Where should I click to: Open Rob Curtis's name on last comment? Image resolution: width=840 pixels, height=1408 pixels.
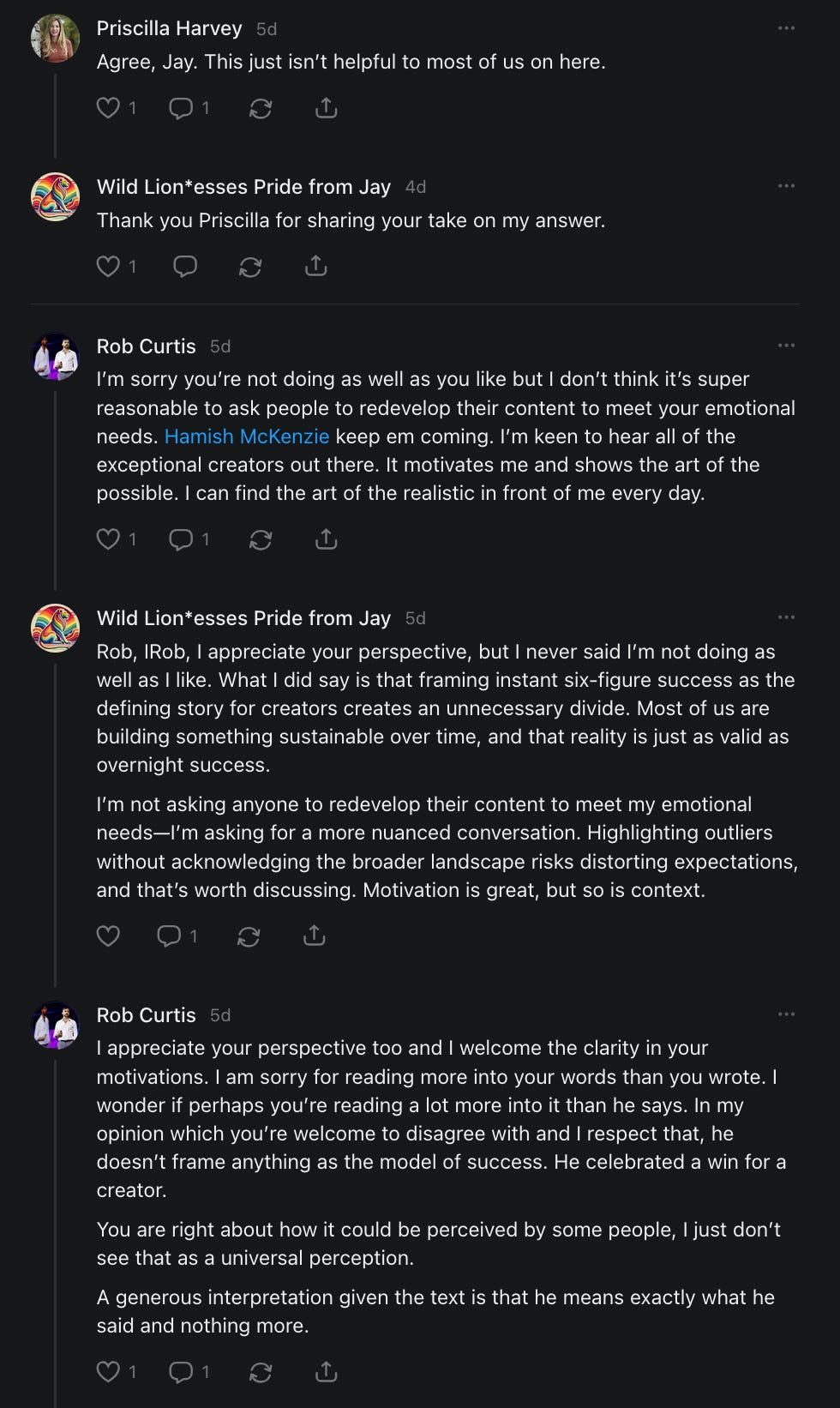pyautogui.click(x=146, y=1015)
